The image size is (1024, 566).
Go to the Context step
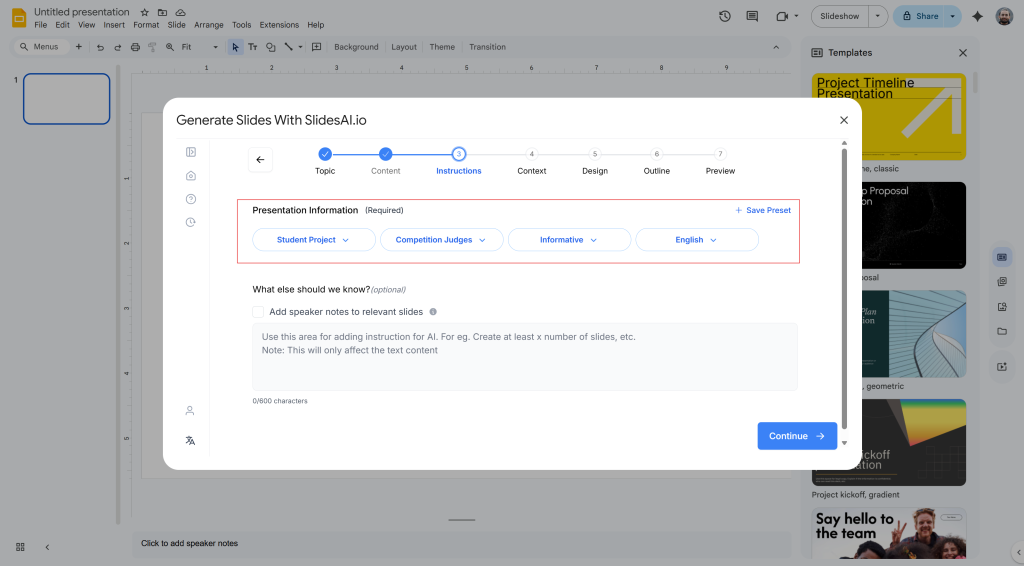coord(532,161)
